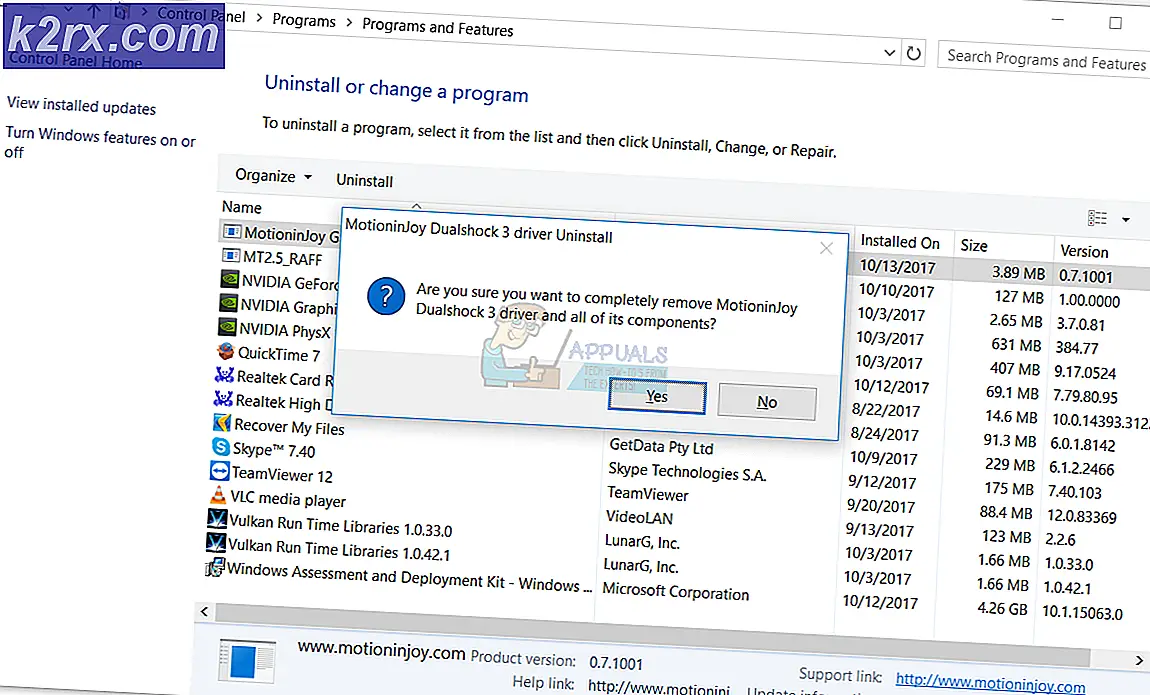Image resolution: width=1150 pixels, height=695 pixels.
Task: Click the 4.26 GB size cell
Action: point(1002,608)
